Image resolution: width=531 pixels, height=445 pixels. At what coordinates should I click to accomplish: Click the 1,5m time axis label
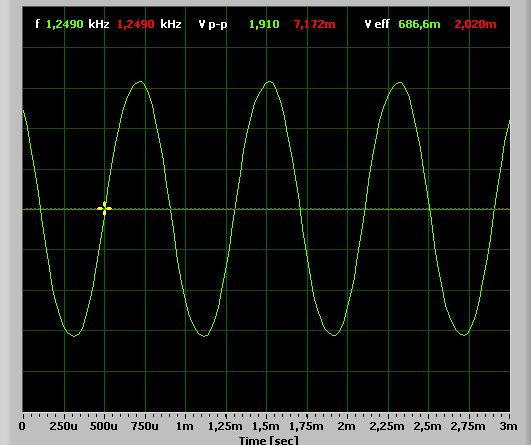(x=266, y=426)
